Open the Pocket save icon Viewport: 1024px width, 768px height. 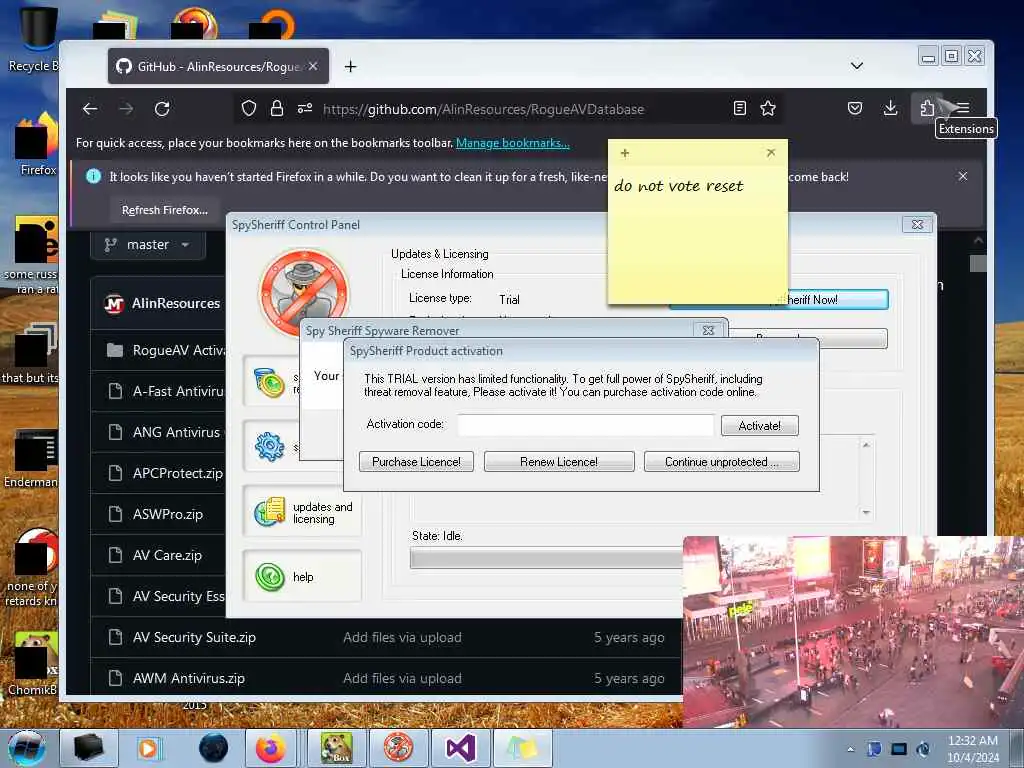click(855, 108)
